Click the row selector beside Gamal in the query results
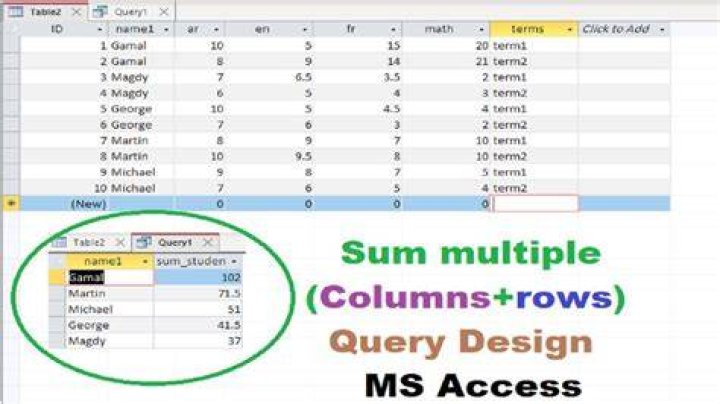Viewport: 720px width, 404px height. tap(57, 277)
